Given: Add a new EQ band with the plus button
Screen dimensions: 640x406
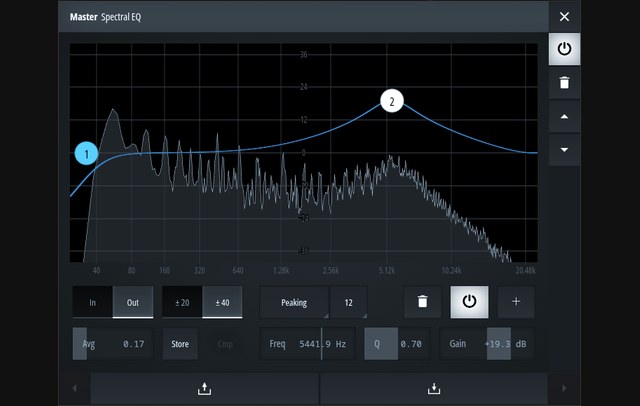Looking at the screenshot, I should pyautogui.click(x=516, y=302).
